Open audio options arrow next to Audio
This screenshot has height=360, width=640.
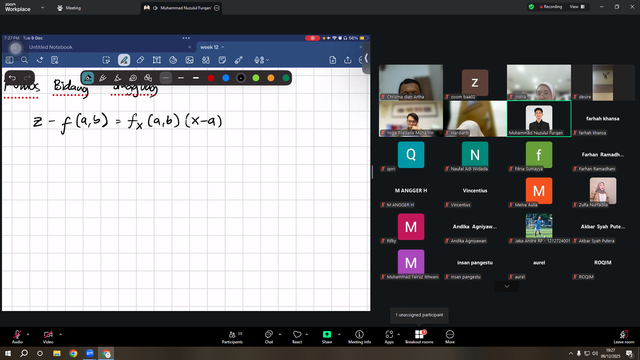pos(28,334)
